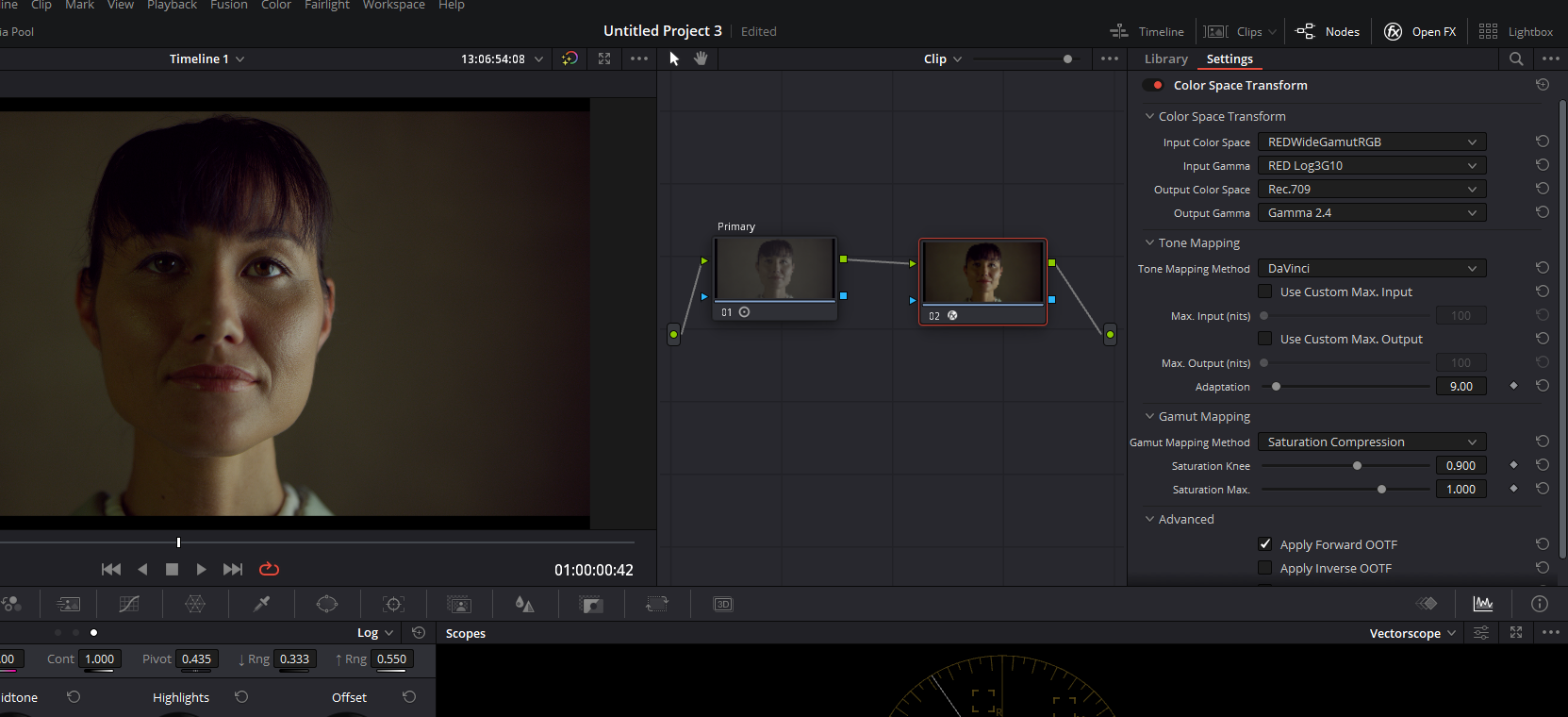
Task: Open the Output Gamma dropdown
Action: (x=1372, y=212)
